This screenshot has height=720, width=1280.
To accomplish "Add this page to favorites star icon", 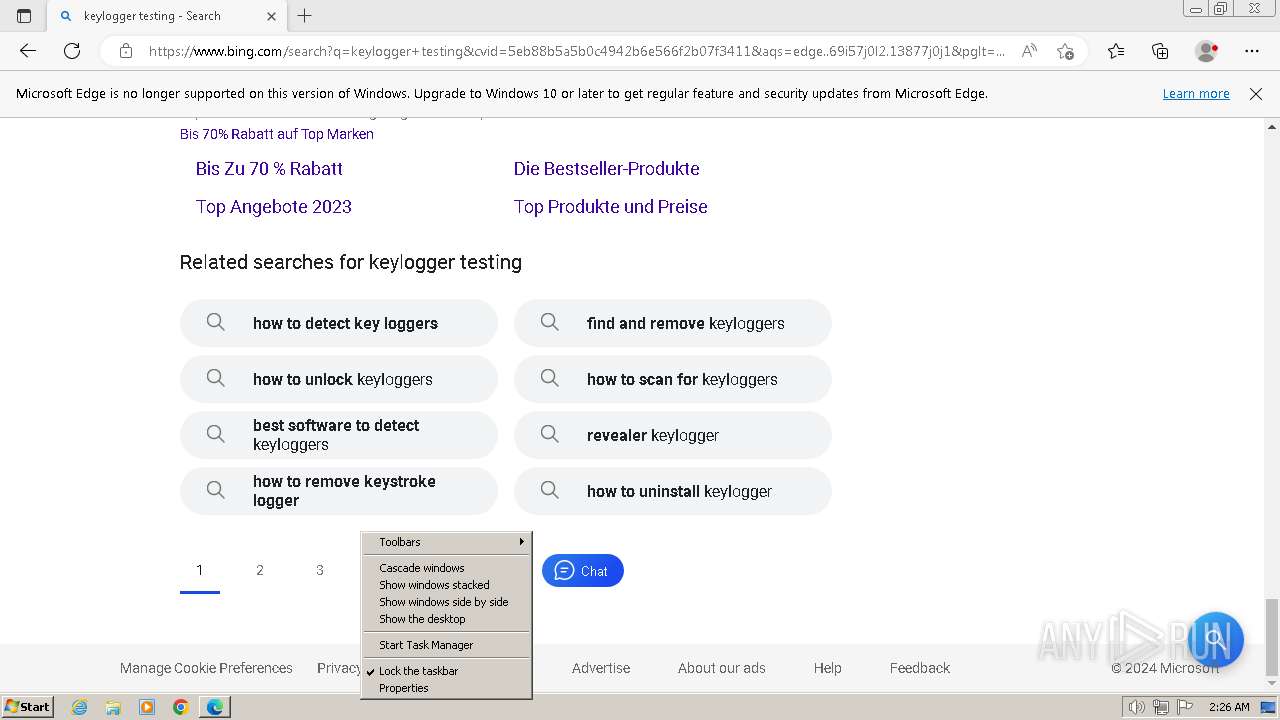I will [1065, 51].
